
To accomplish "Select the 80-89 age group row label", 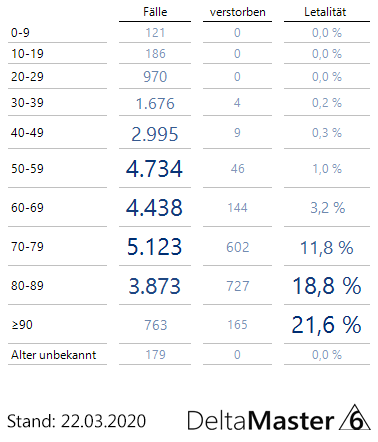I will coord(27,286).
